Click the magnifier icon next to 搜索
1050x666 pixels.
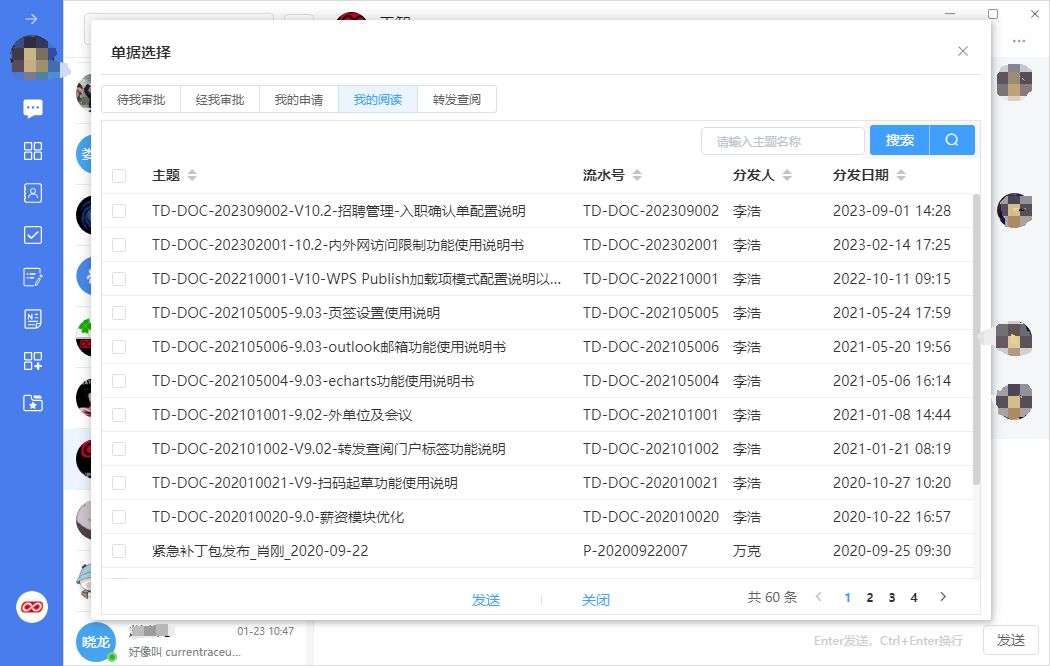(952, 141)
